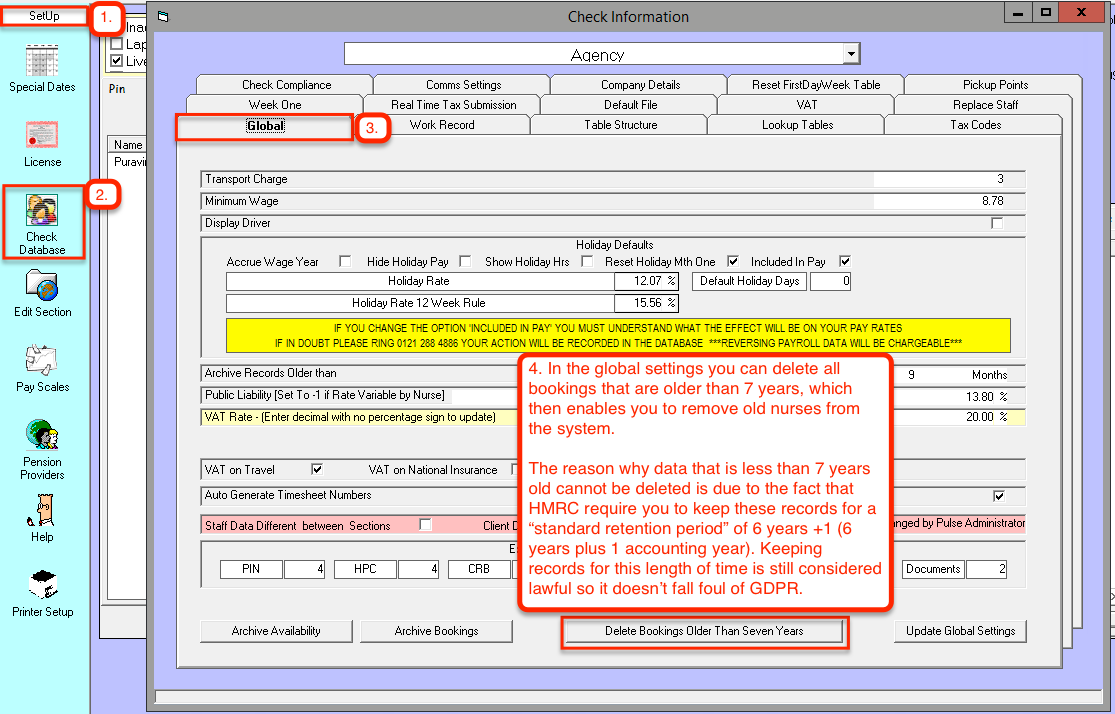Click the Help icon in sidebar
Viewport: 1115px width, 714px height.
click(x=42, y=511)
